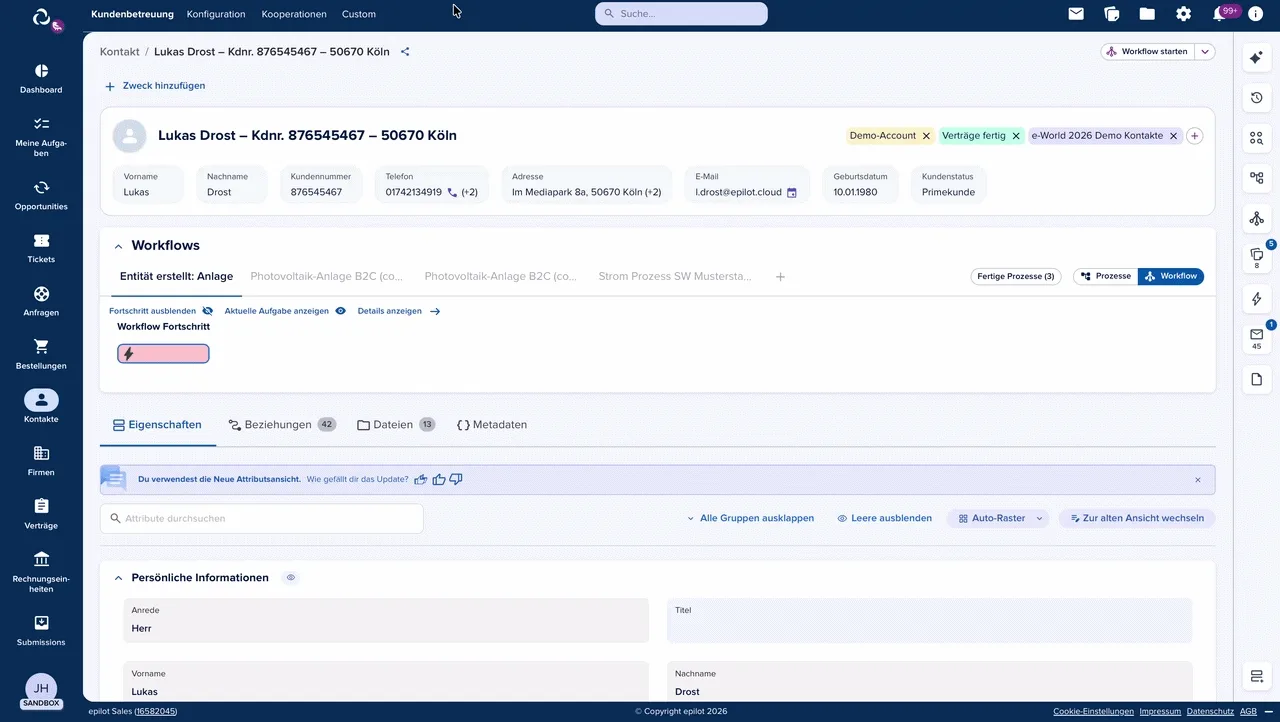Image resolution: width=1280 pixels, height=722 pixels.
Task: Remove e-World 2026 Demo Kontakte tag
Action: 1174,136
